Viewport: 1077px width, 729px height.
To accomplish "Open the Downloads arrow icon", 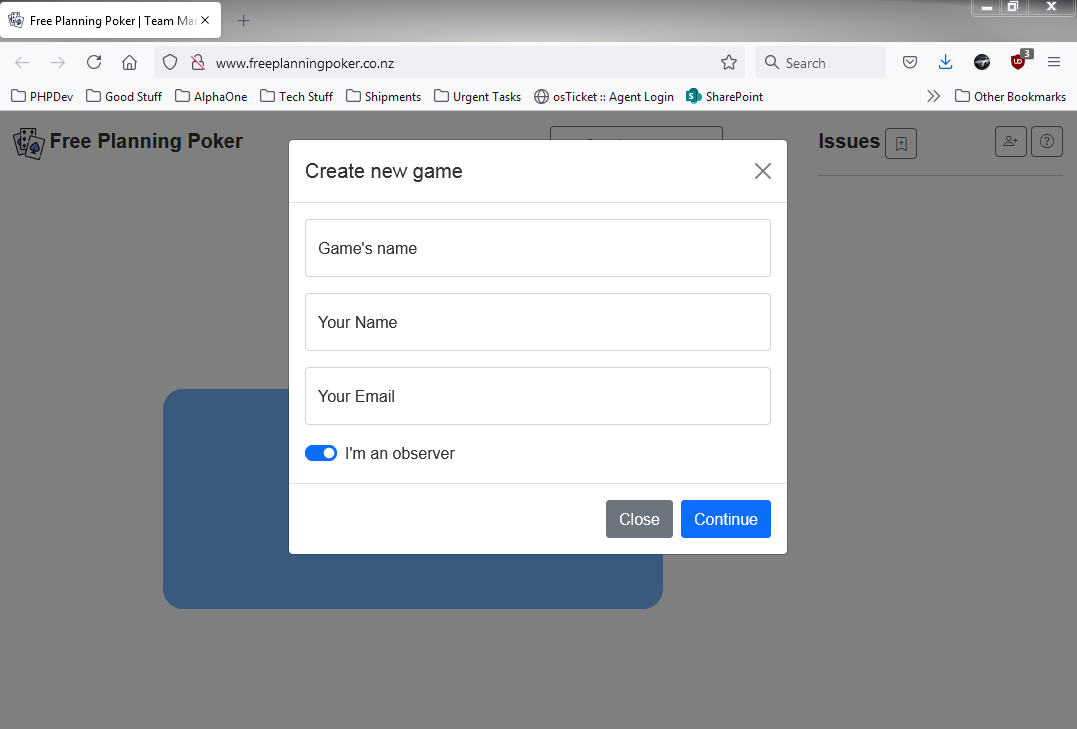I will coord(946,63).
